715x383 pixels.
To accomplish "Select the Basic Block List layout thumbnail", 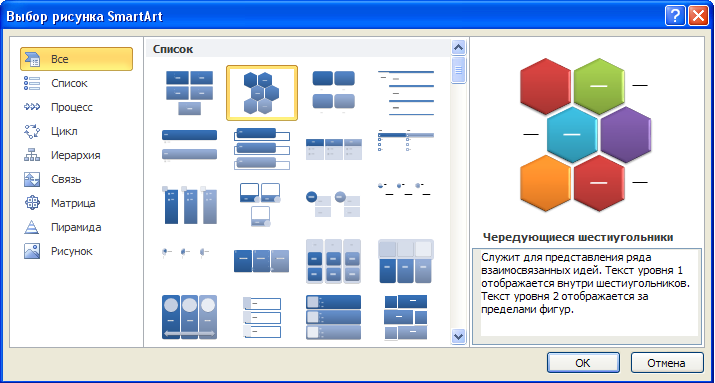I will (x=189, y=93).
